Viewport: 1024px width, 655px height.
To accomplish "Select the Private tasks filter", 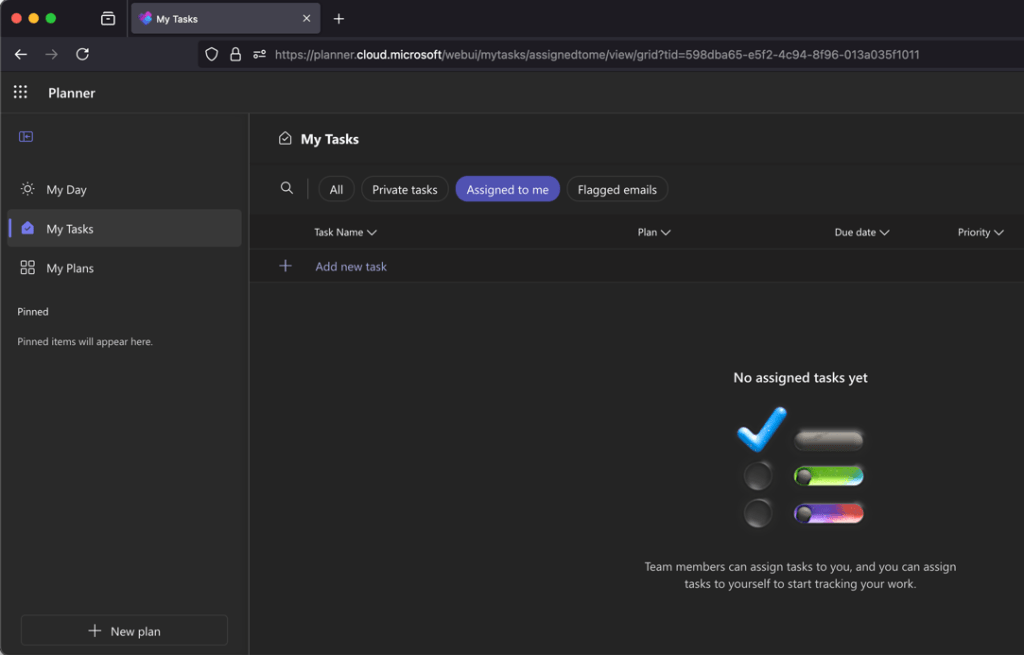I will [404, 189].
